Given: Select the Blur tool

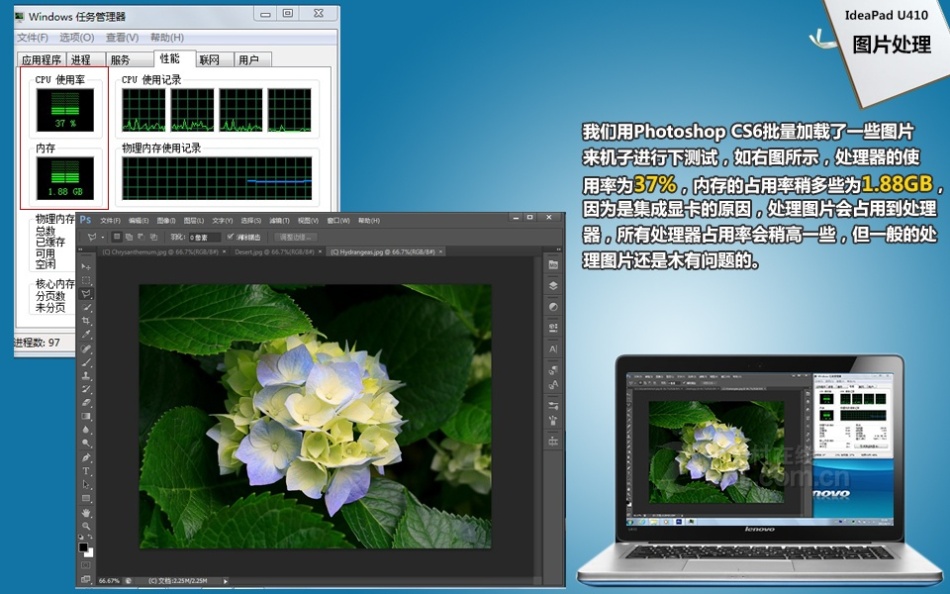Looking at the screenshot, I should pos(86,430).
